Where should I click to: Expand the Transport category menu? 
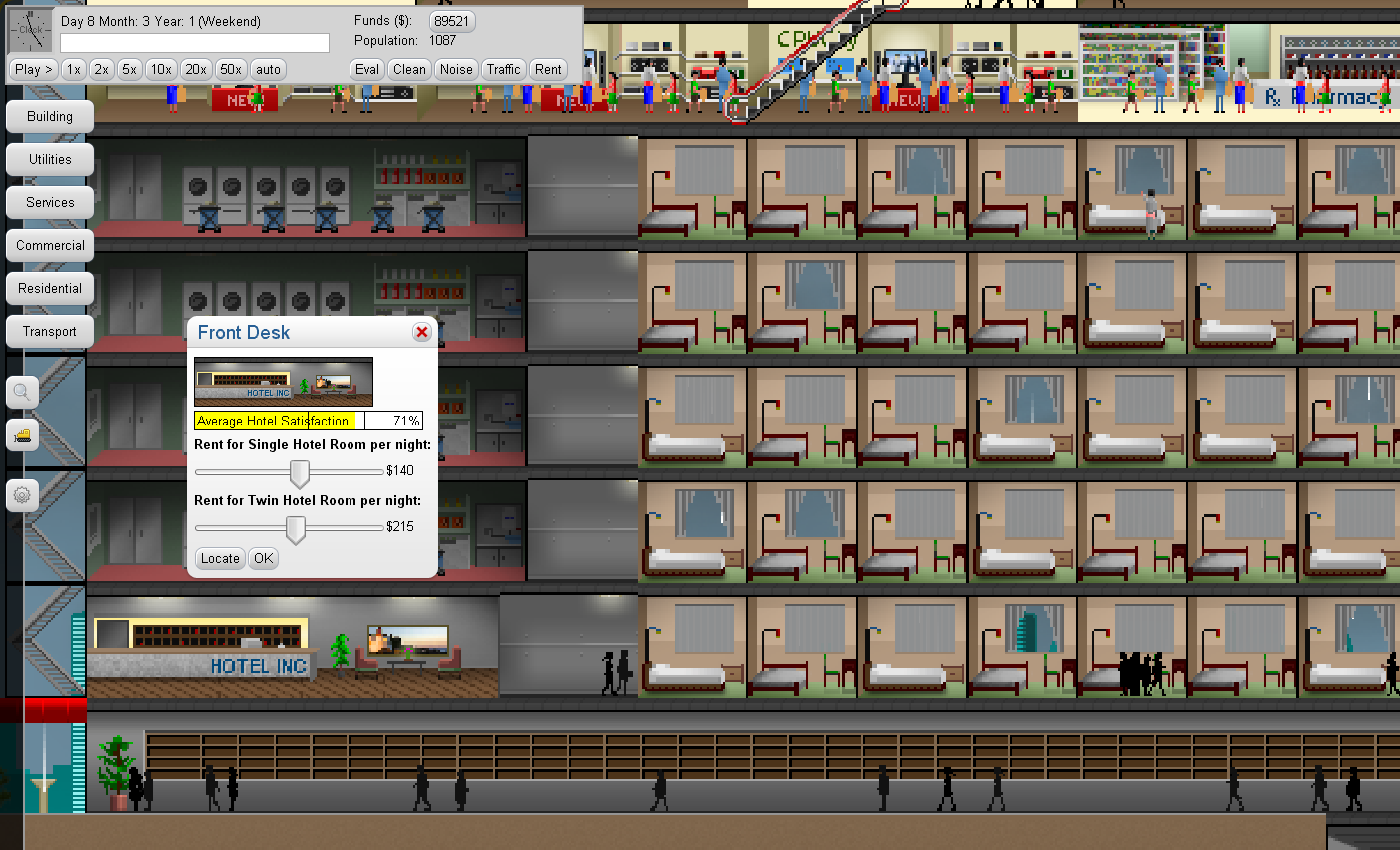[50, 331]
